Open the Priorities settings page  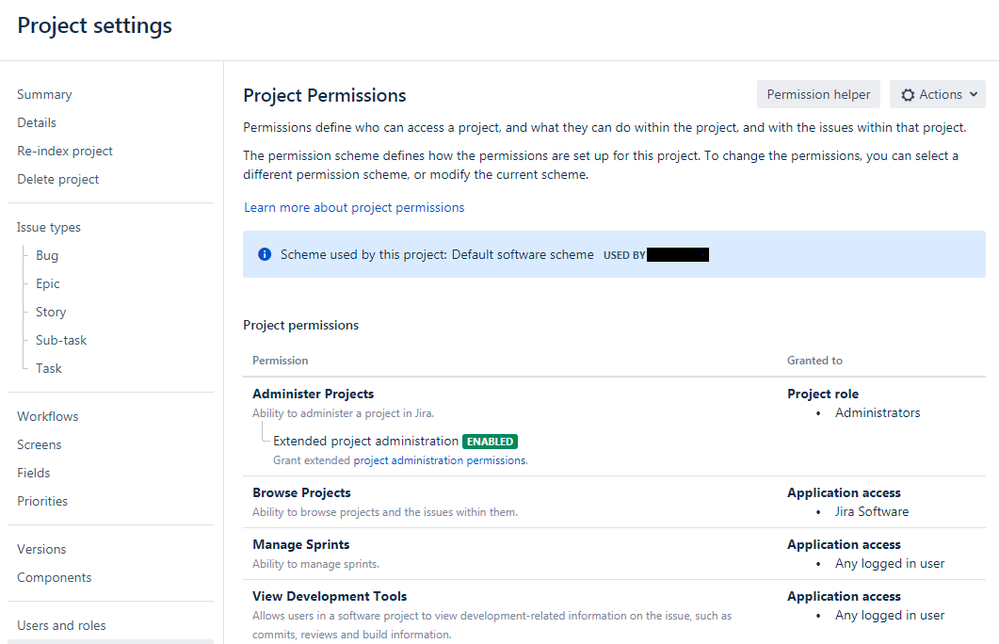point(42,501)
